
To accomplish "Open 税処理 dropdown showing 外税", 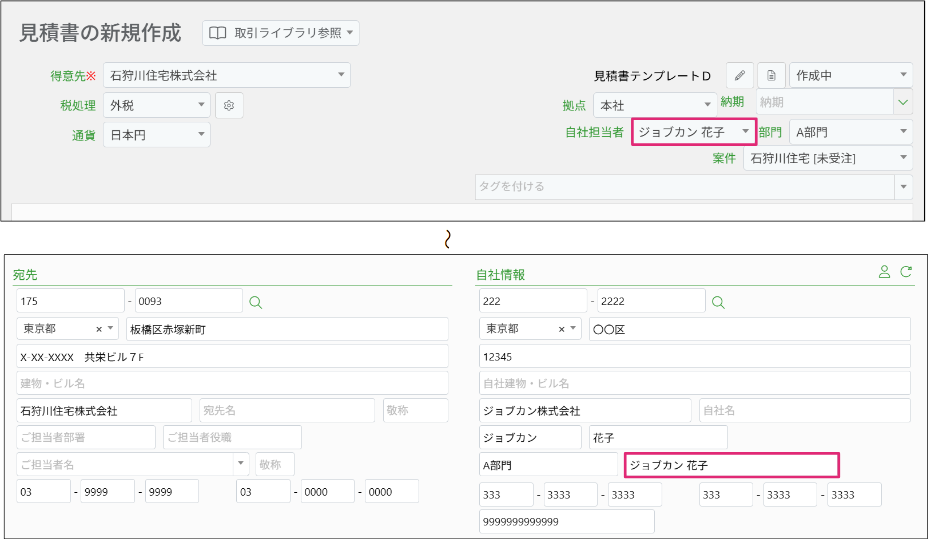I will point(157,105).
